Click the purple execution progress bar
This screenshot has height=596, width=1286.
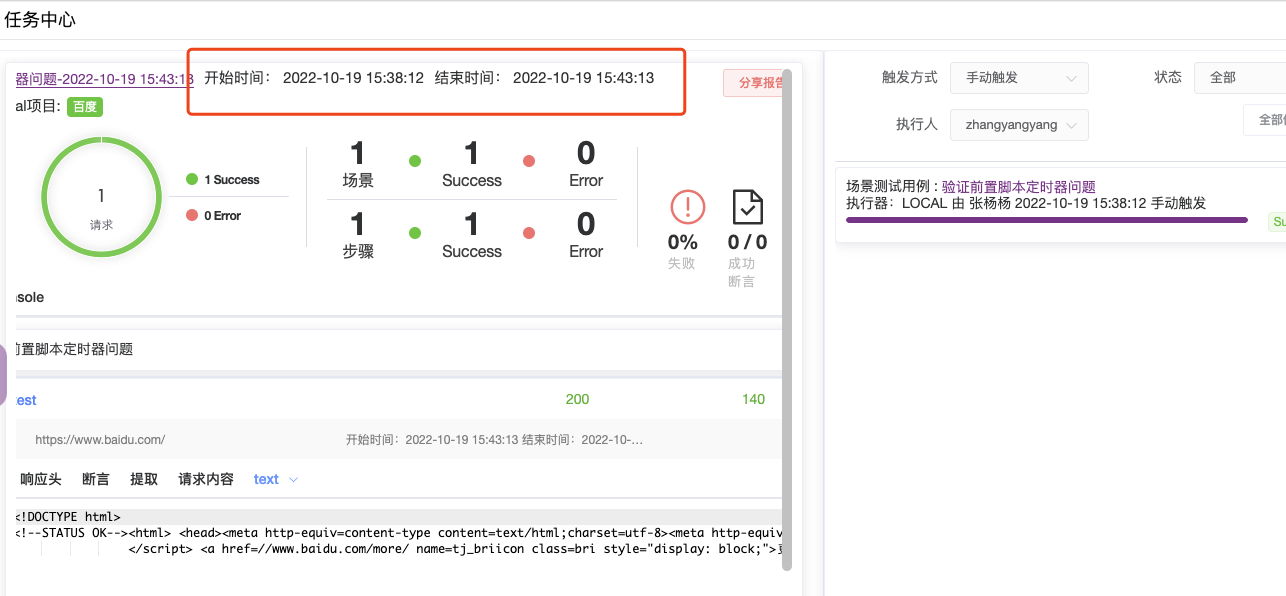pos(1046,221)
